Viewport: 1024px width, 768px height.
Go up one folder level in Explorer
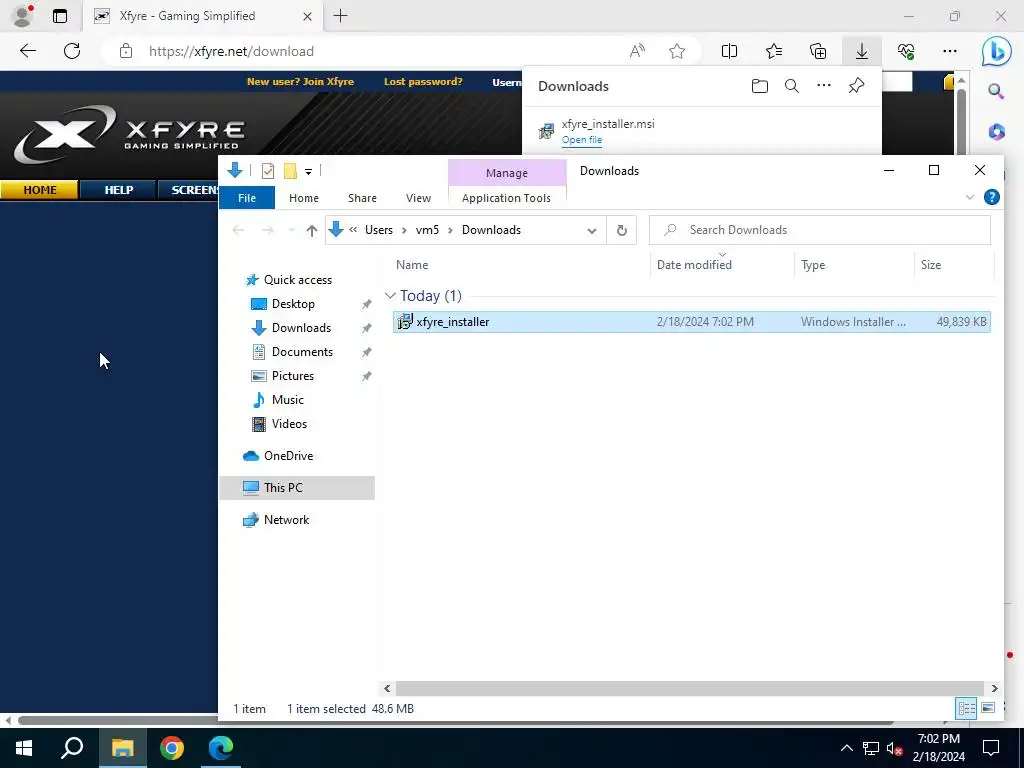pyautogui.click(x=312, y=230)
